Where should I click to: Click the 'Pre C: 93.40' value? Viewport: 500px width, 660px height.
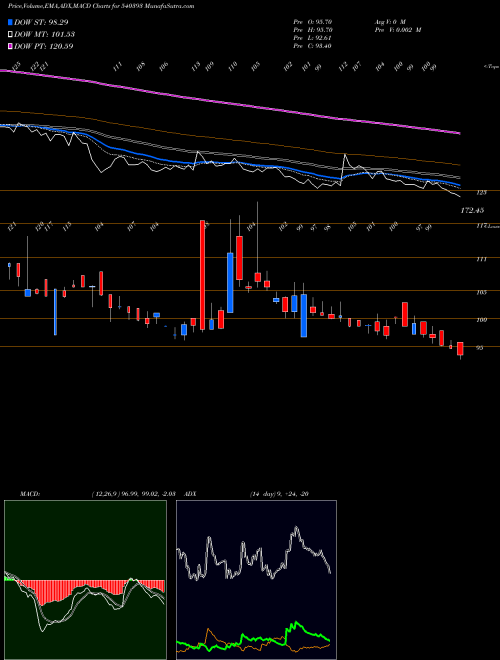[313, 46]
